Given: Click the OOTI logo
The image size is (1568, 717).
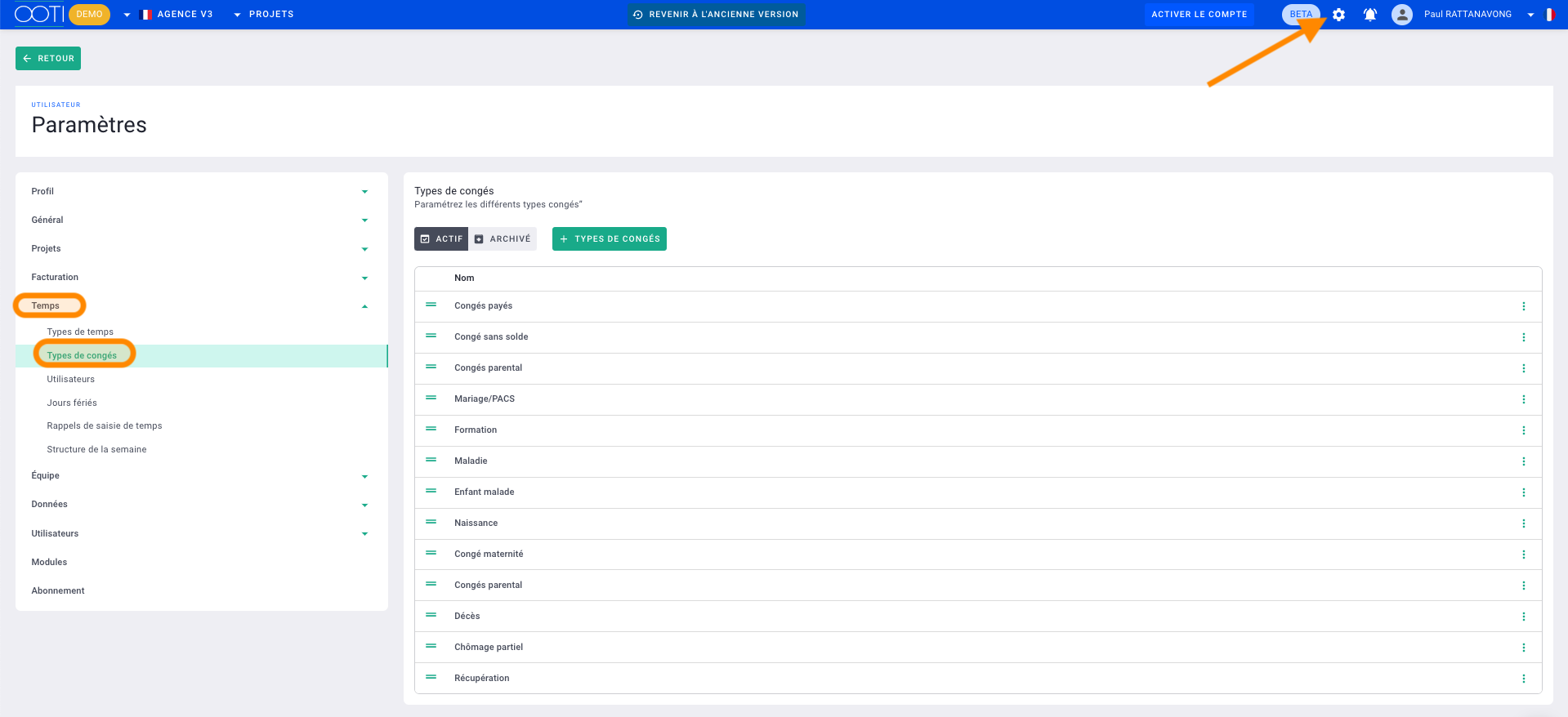Looking at the screenshot, I should pyautogui.click(x=39, y=14).
